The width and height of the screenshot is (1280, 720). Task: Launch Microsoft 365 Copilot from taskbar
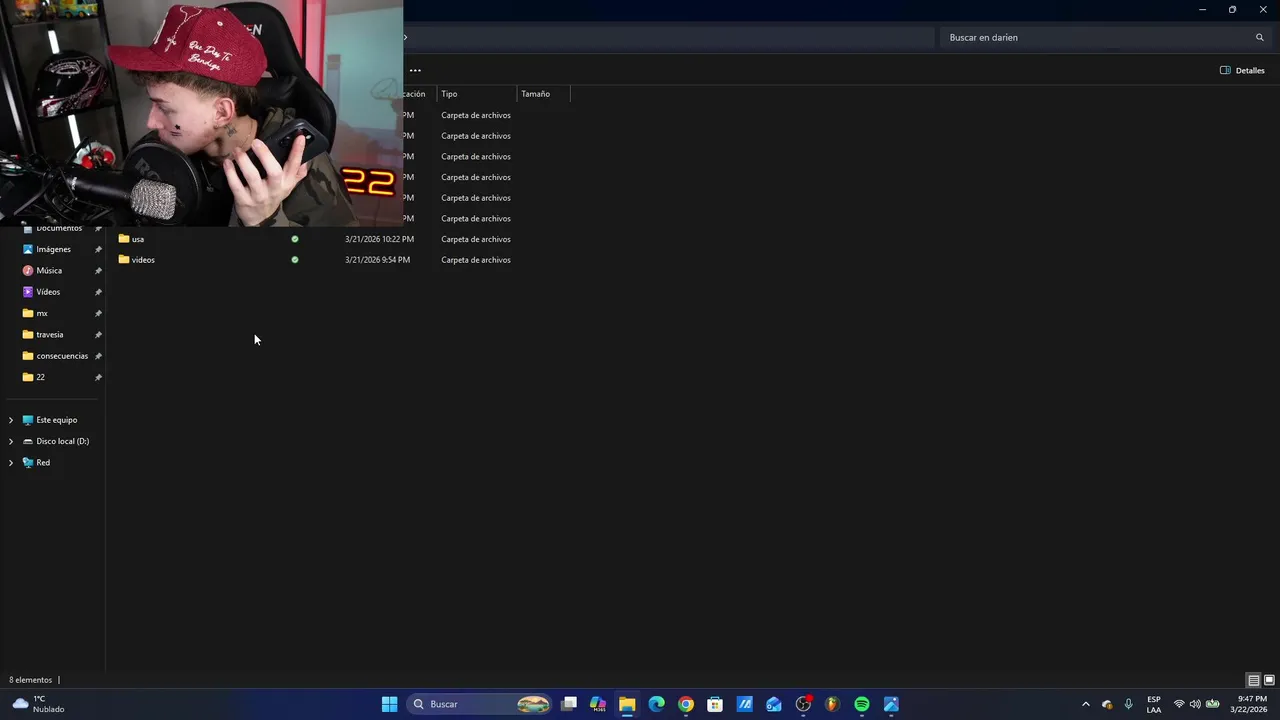tap(598, 704)
